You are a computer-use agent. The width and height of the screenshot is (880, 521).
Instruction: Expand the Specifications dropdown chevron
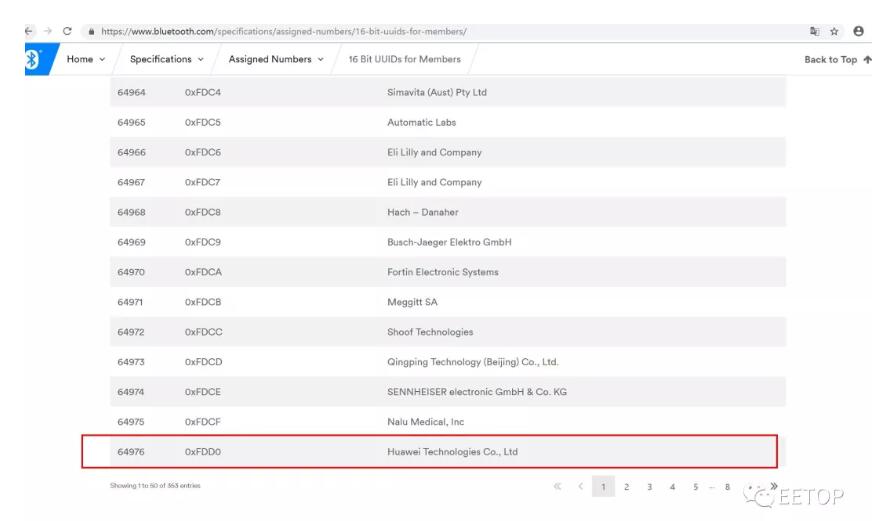click(x=200, y=60)
